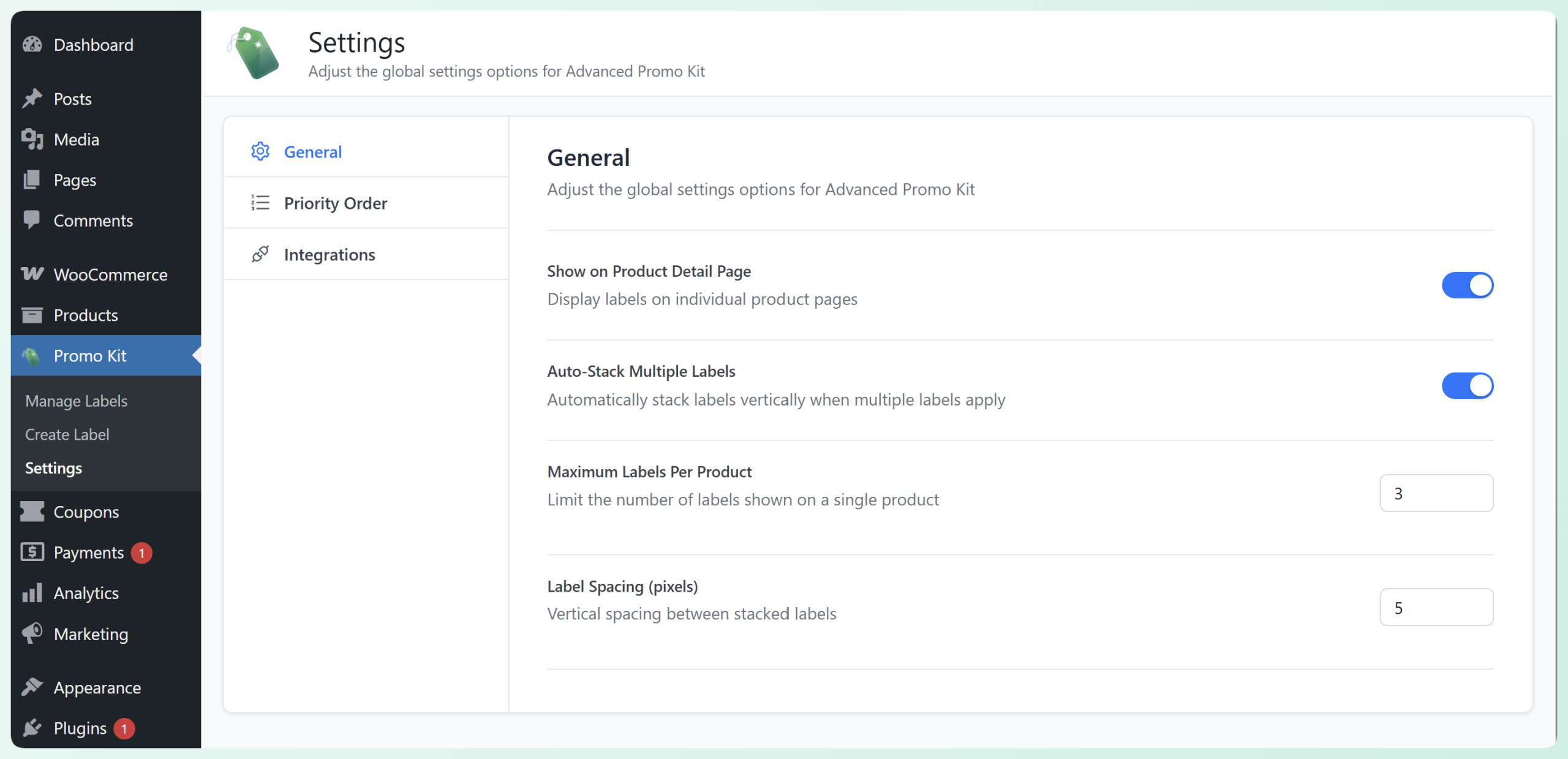Click the Marketing megaphone icon
This screenshot has width=1568, height=759.
32,633
